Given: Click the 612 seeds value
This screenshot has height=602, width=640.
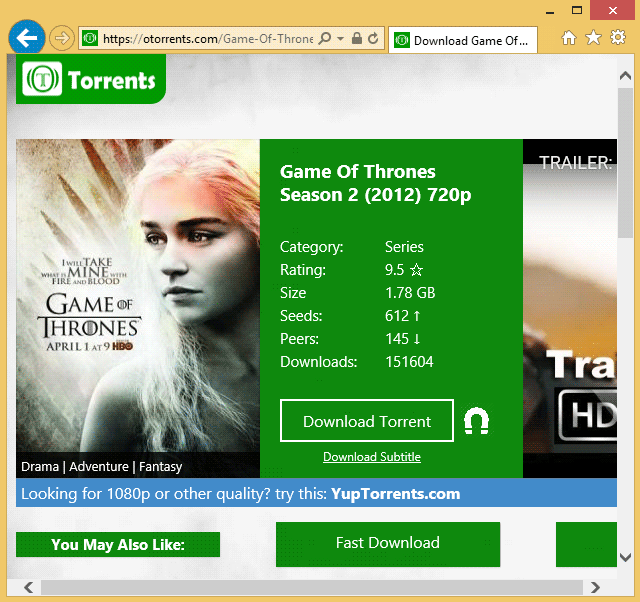Looking at the screenshot, I should tap(397, 316).
